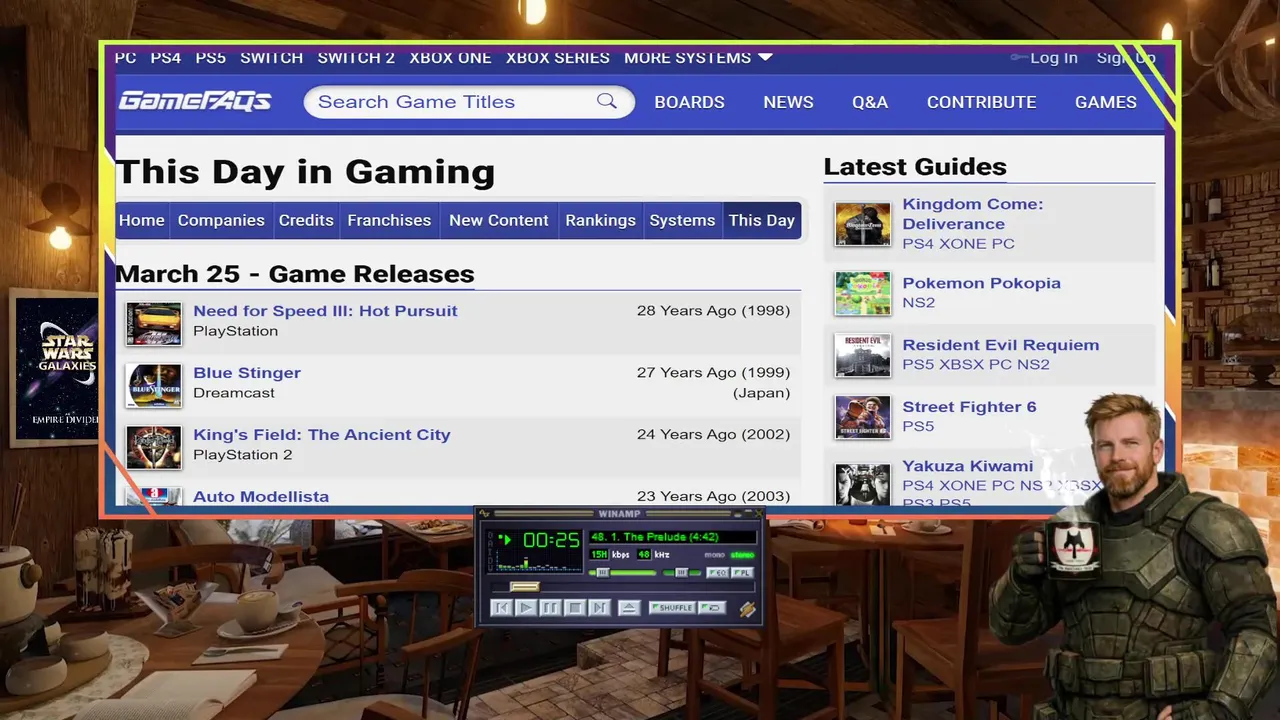This screenshot has width=1280, height=720.
Task: Toggle Winamp equalizer (EQ) window
Action: [717, 572]
